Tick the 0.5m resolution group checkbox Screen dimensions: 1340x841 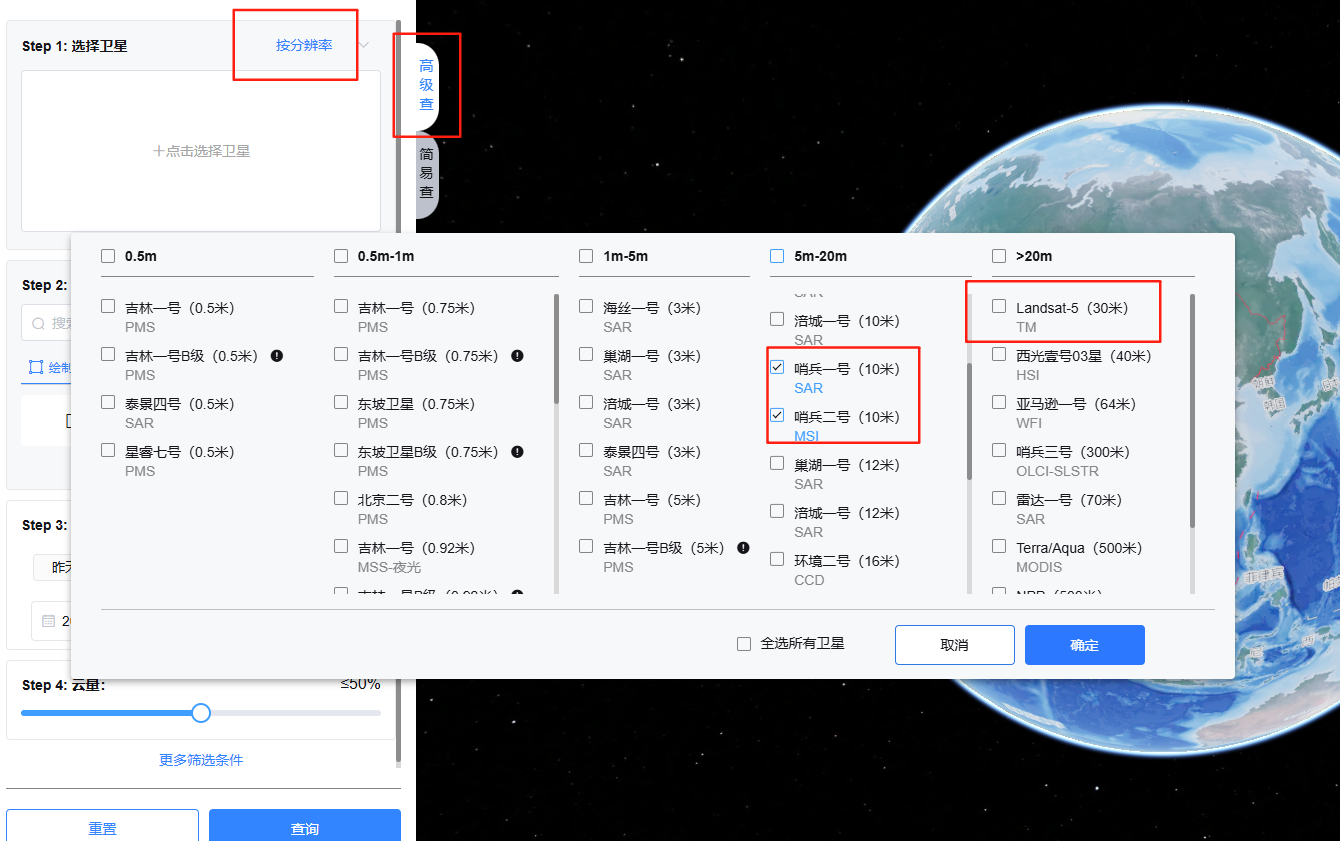[108, 256]
